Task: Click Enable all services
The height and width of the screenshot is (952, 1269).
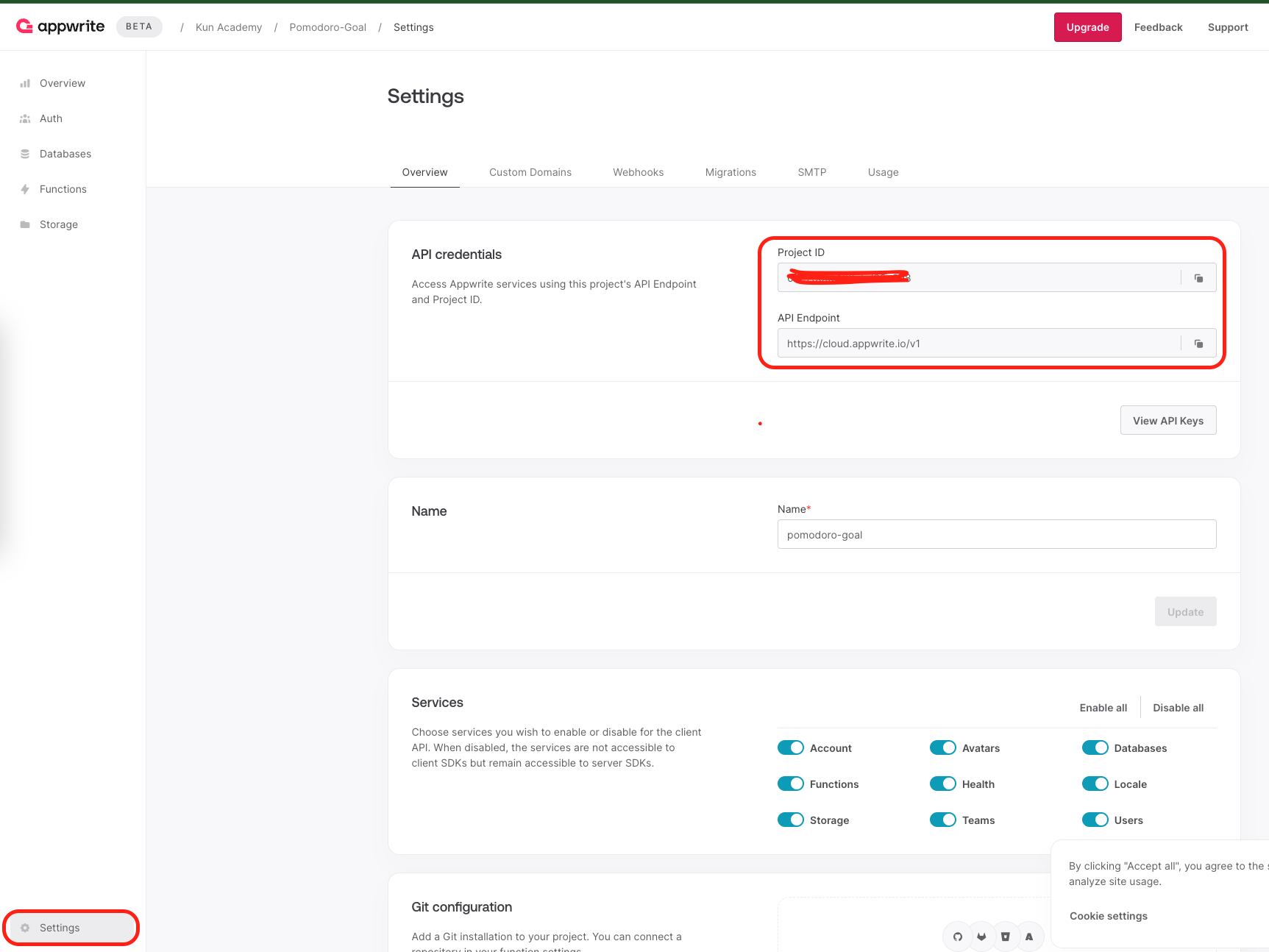Action: pos(1103,708)
